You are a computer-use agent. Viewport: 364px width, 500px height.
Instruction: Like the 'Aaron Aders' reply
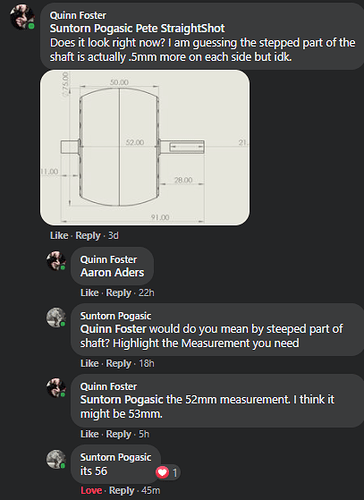(x=89, y=293)
